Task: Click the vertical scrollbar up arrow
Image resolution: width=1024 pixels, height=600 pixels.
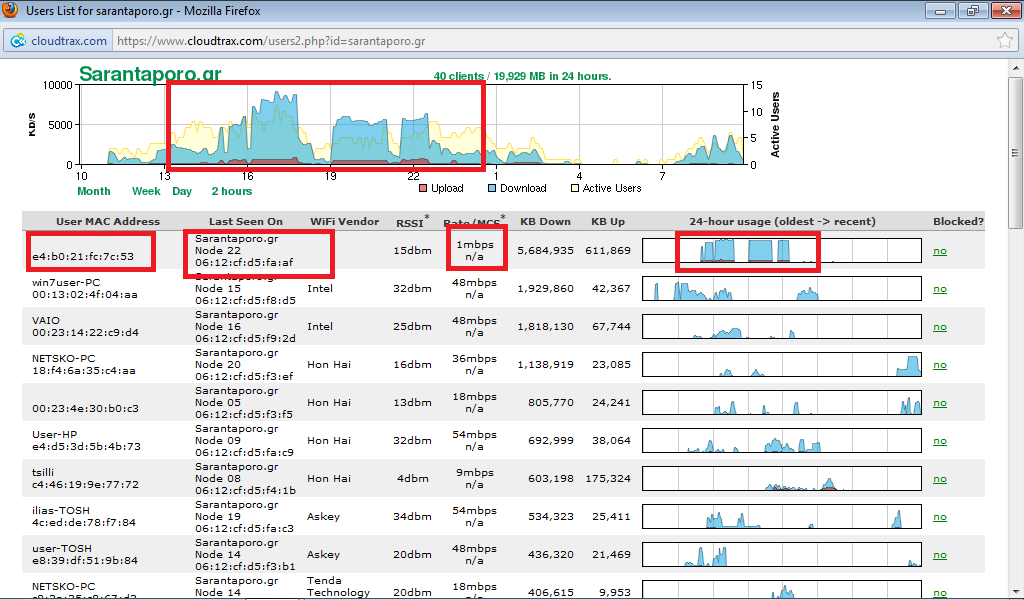Action: (x=1016, y=68)
